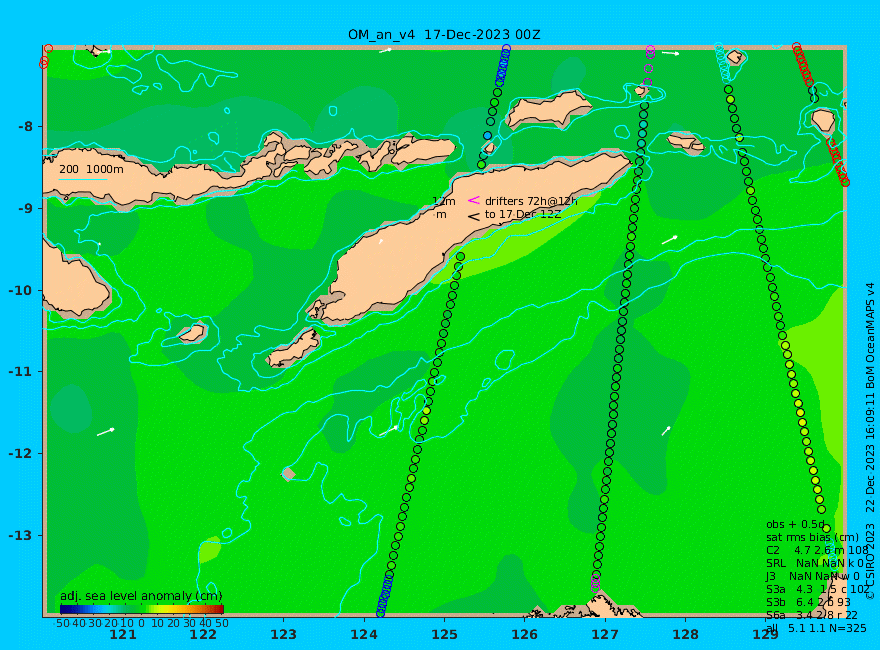The image size is (880, 650).
Task: Click latitude tick label "-12"
Action: click(x=21, y=454)
